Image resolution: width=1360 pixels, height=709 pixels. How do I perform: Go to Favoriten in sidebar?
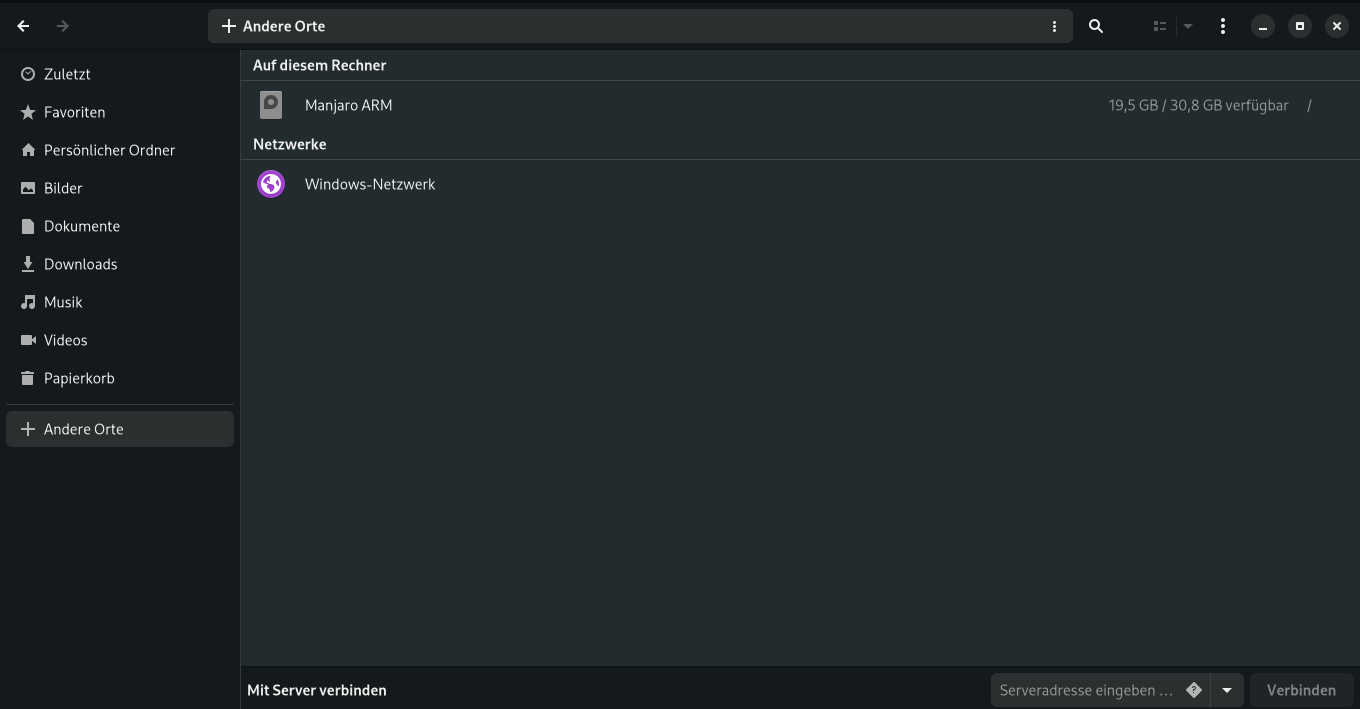pos(74,112)
